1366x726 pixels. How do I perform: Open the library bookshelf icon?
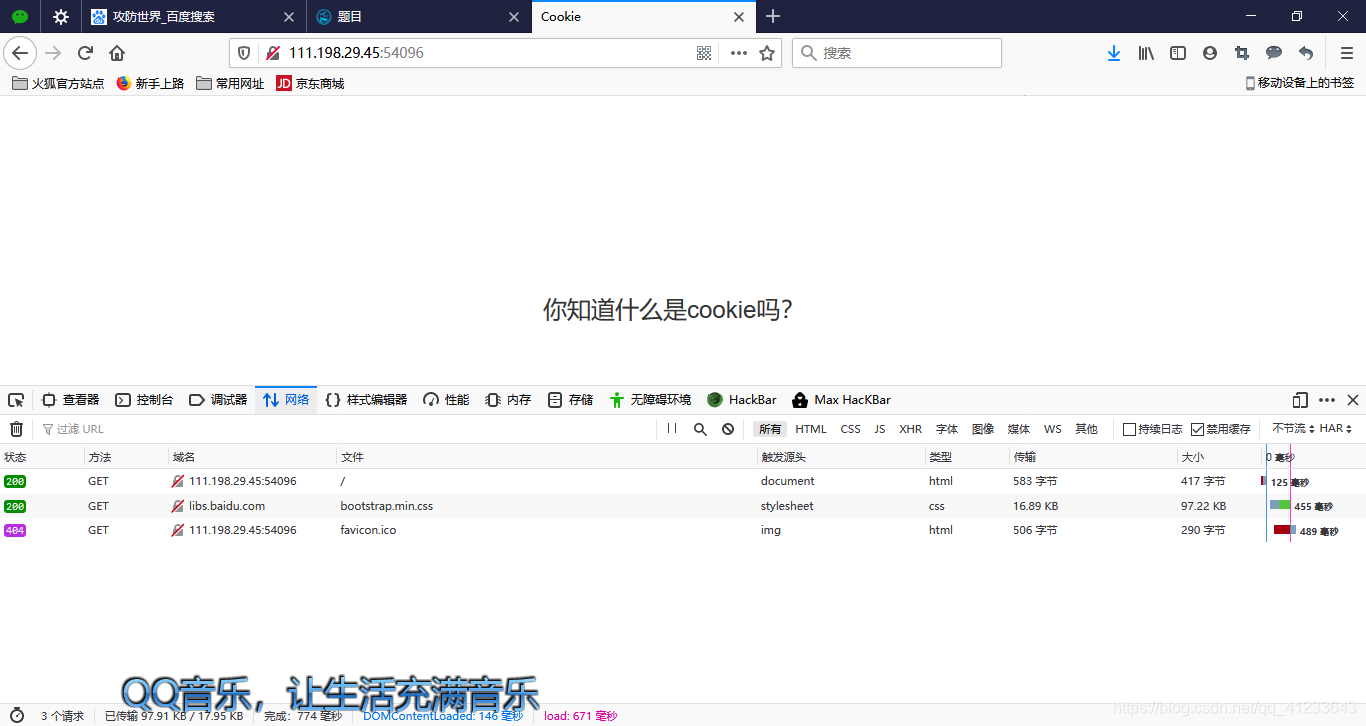[x=1146, y=53]
